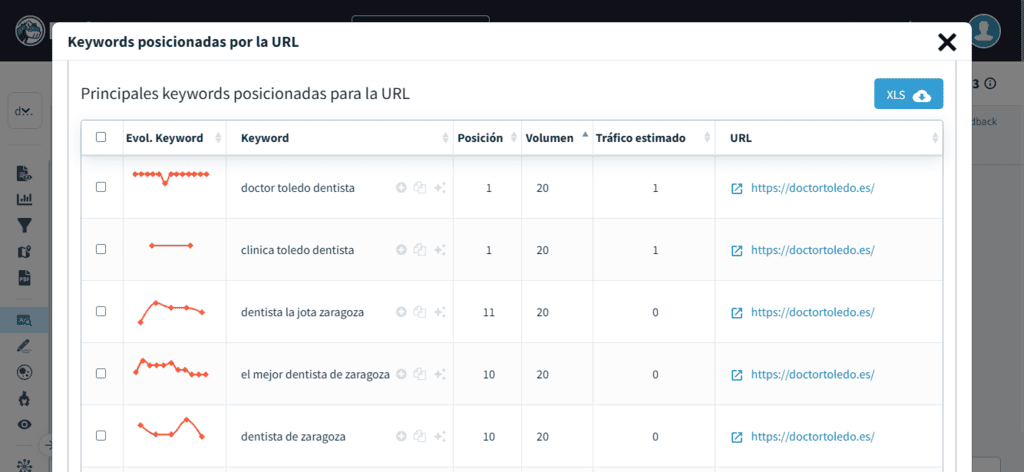Open the eye icon section in sidebar

[24, 424]
